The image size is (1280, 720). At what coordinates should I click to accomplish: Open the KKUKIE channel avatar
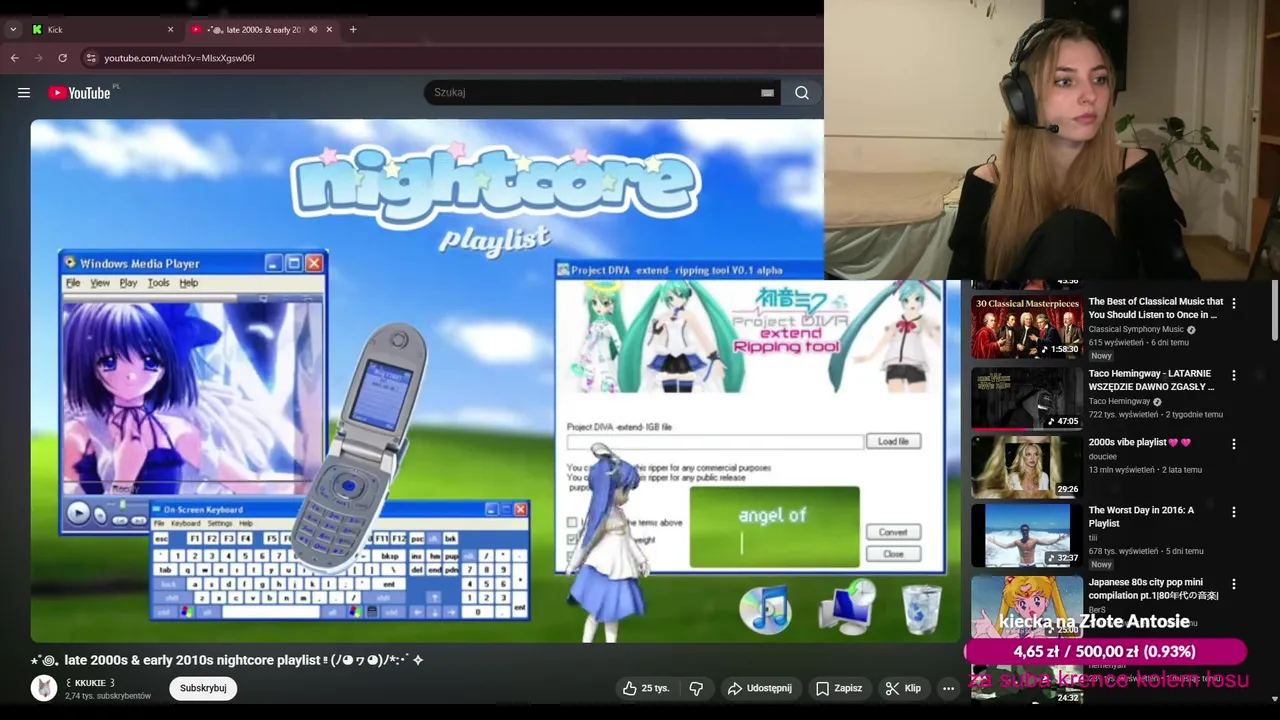pyautogui.click(x=44, y=688)
